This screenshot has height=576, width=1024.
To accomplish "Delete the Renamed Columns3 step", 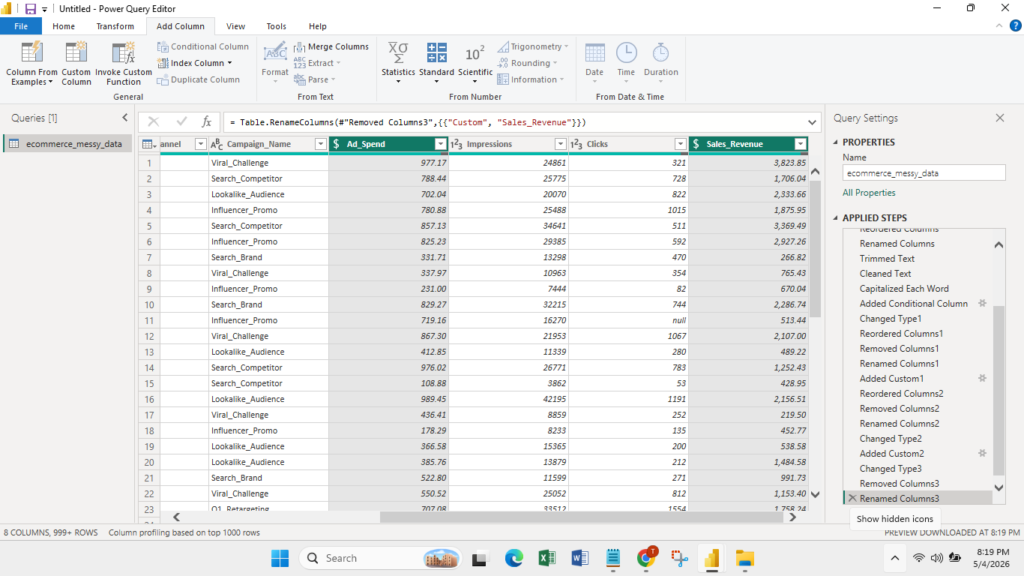I will [x=852, y=498].
